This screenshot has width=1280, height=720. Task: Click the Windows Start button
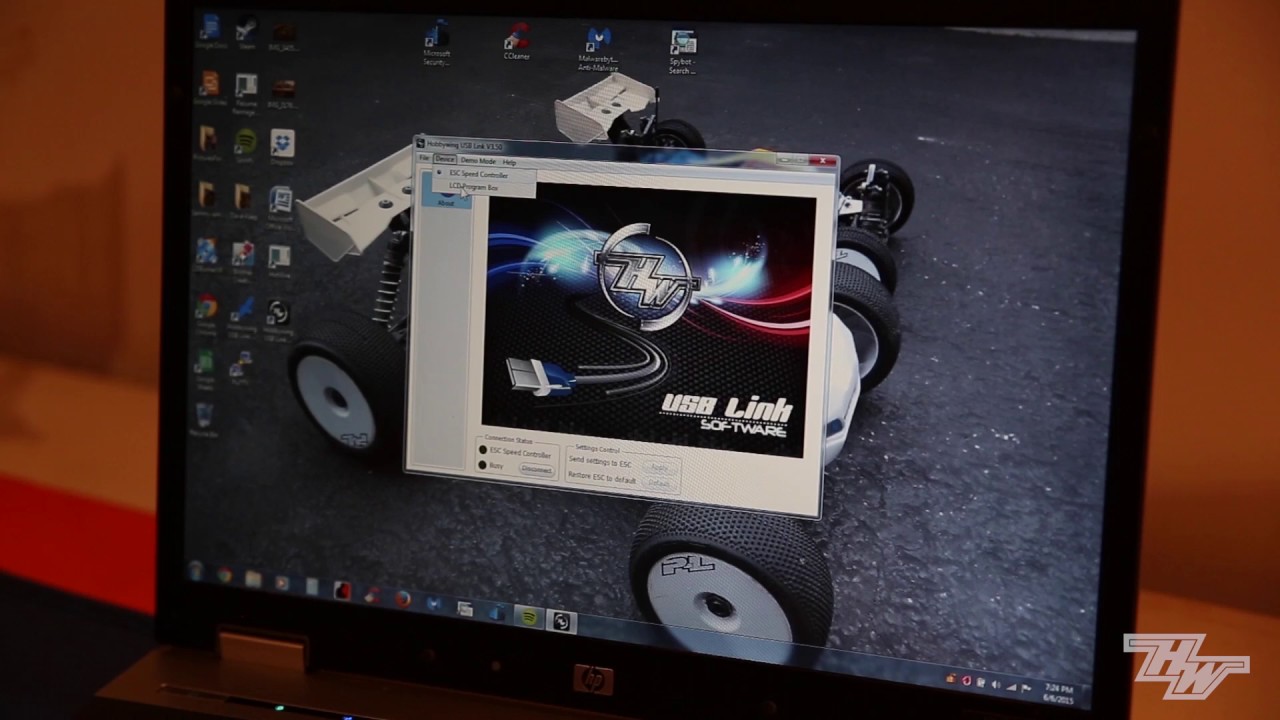click(x=196, y=571)
